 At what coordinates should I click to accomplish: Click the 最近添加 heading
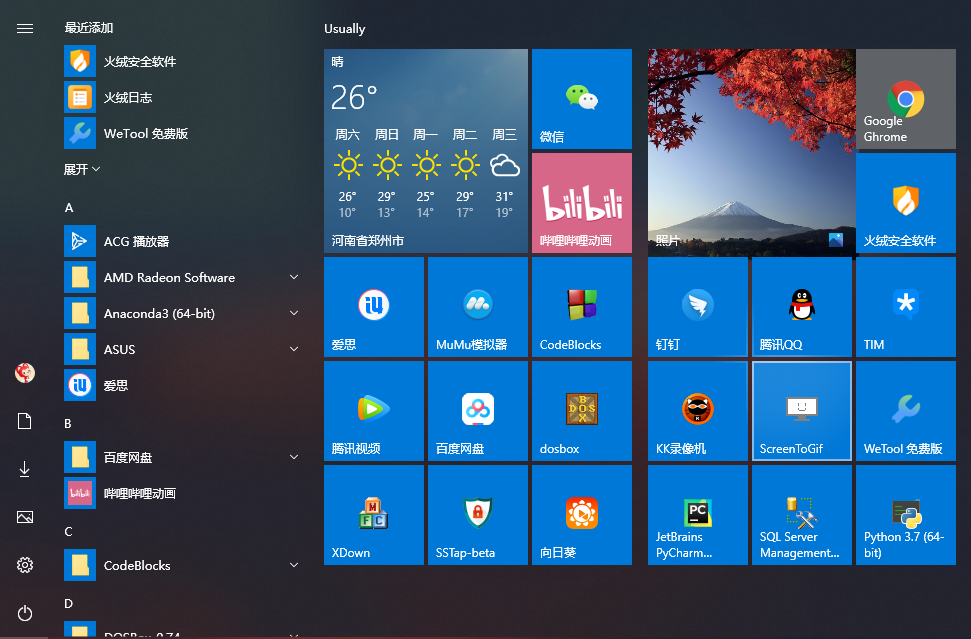(89, 28)
